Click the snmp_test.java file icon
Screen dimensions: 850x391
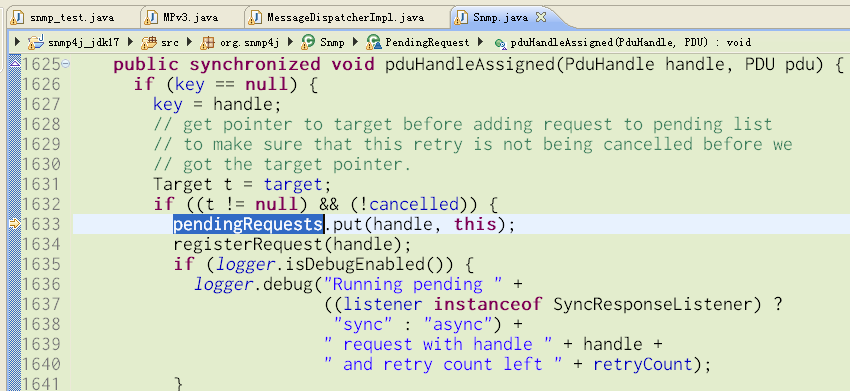pos(17,18)
